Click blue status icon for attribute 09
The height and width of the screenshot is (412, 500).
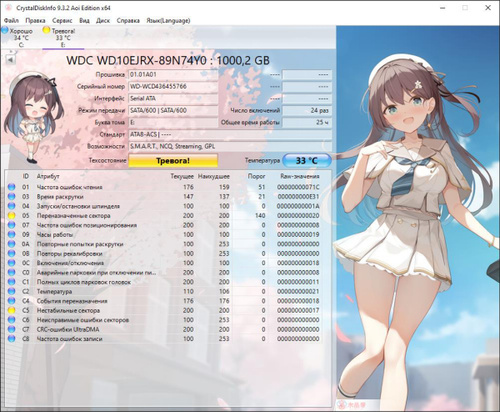(12, 234)
